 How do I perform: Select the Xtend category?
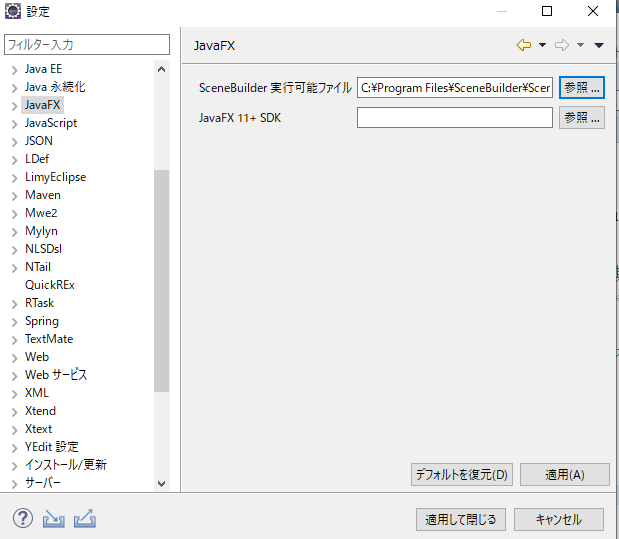(x=40, y=411)
